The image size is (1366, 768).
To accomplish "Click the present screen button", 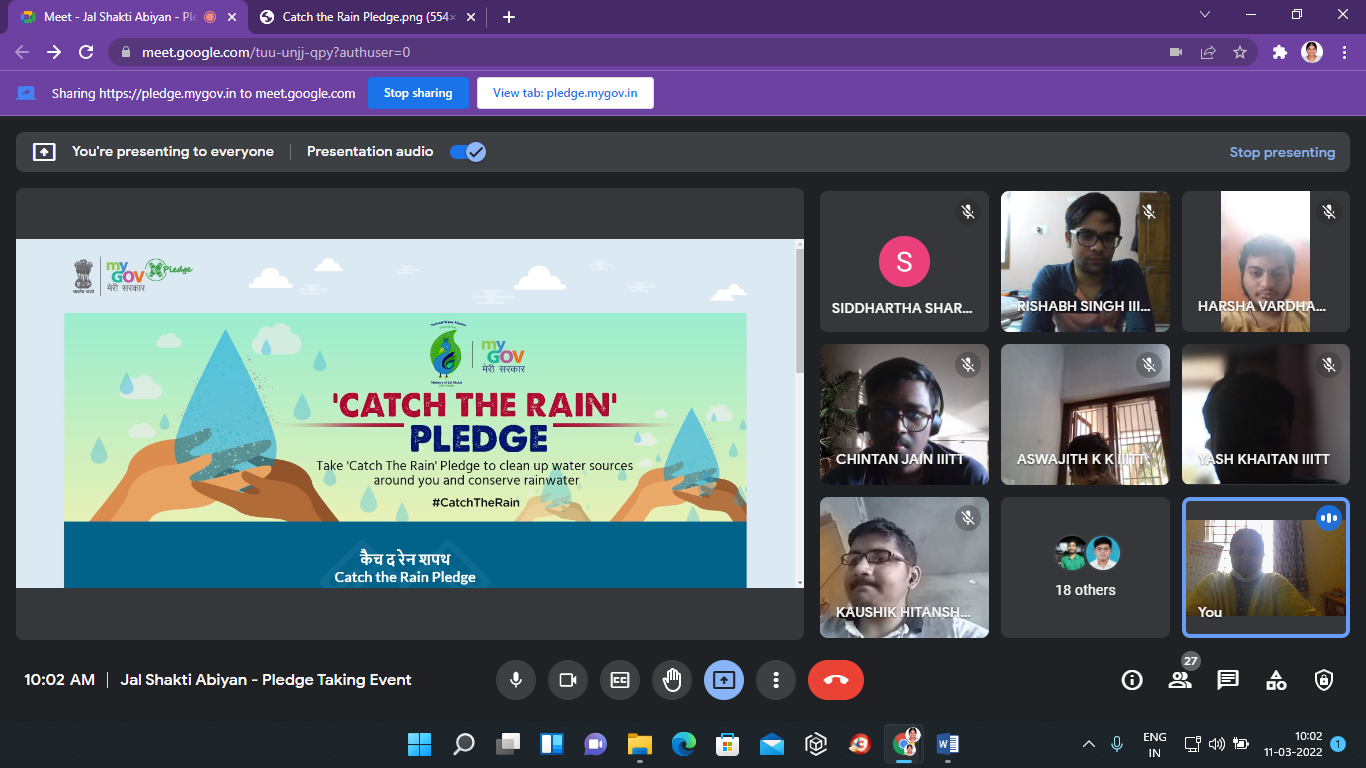I will pos(724,680).
